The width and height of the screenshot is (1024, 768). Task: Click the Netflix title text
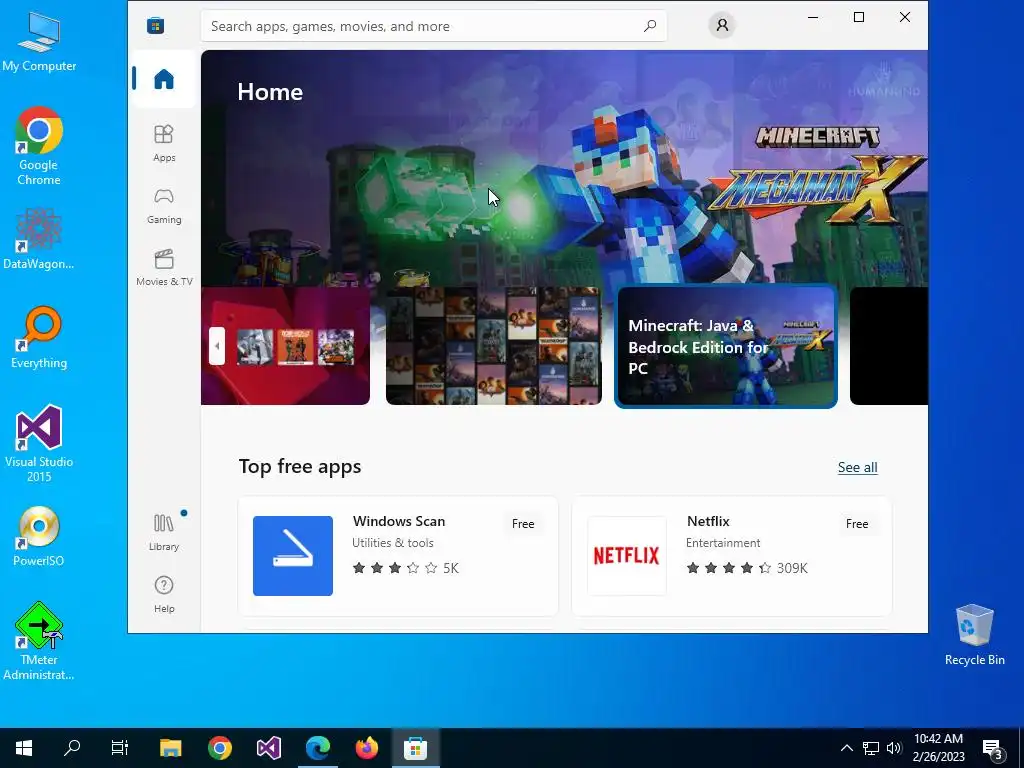click(x=708, y=521)
